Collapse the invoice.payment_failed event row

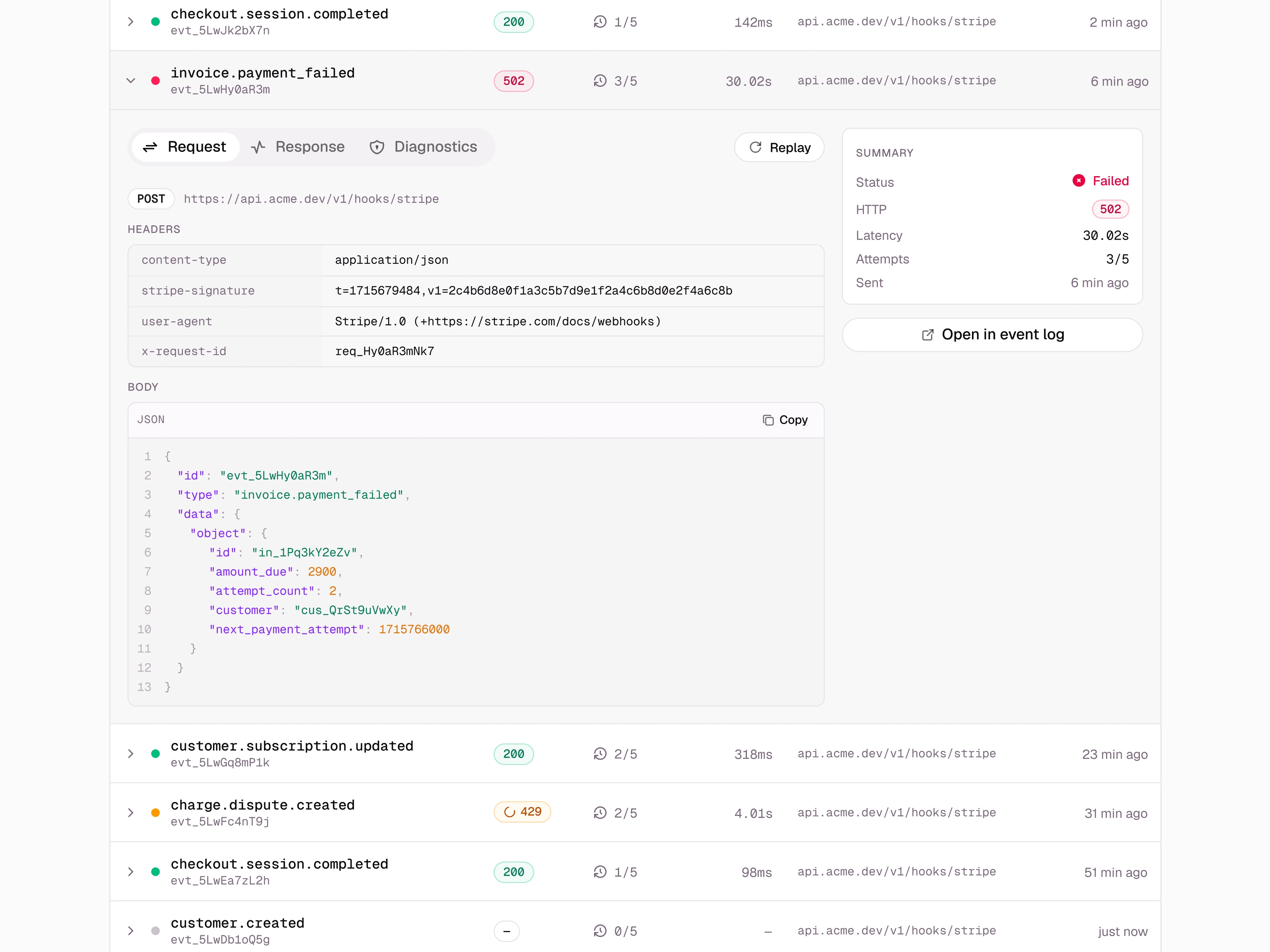(x=131, y=81)
